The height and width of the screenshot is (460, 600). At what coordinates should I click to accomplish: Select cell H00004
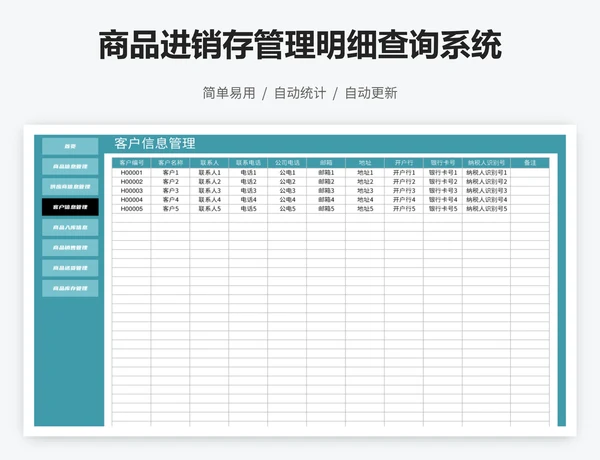(132, 200)
